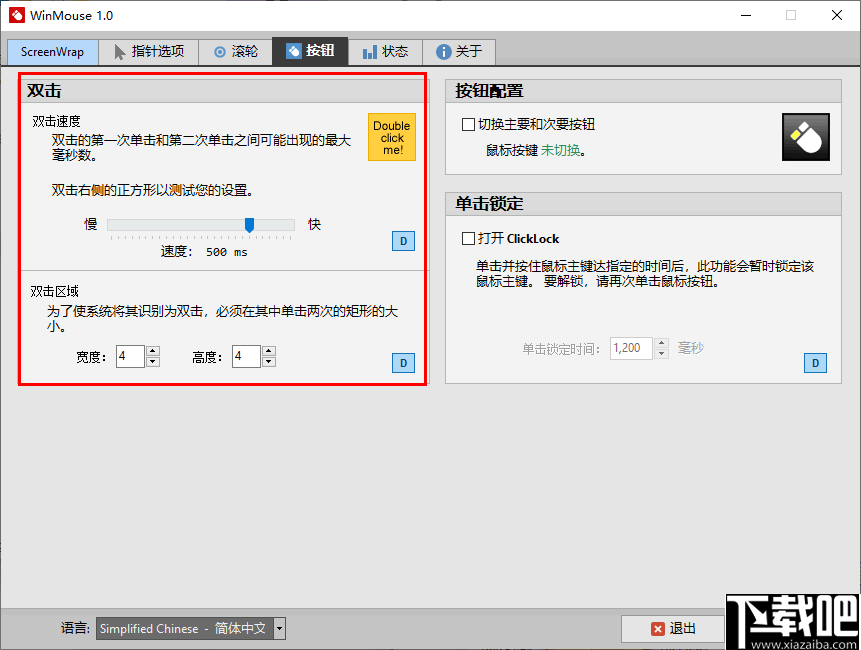Image resolution: width=861 pixels, height=650 pixels.
Task: Click the mouse illustration in 按钮配置 panel
Action: (x=806, y=137)
